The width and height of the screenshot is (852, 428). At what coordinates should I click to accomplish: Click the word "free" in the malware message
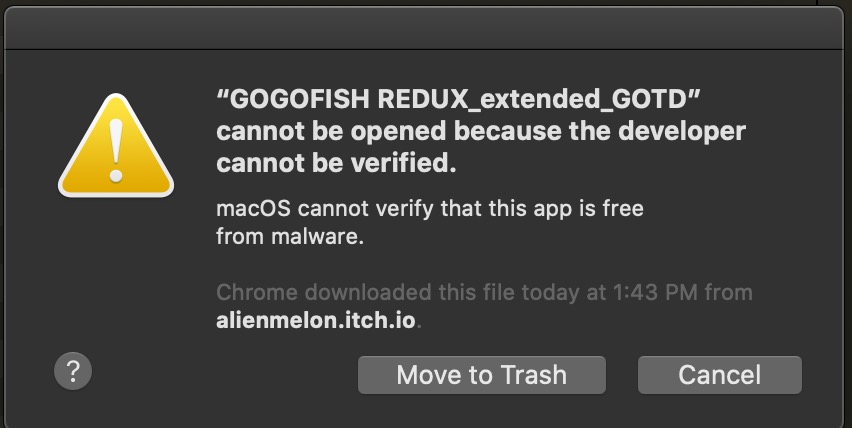click(x=622, y=210)
